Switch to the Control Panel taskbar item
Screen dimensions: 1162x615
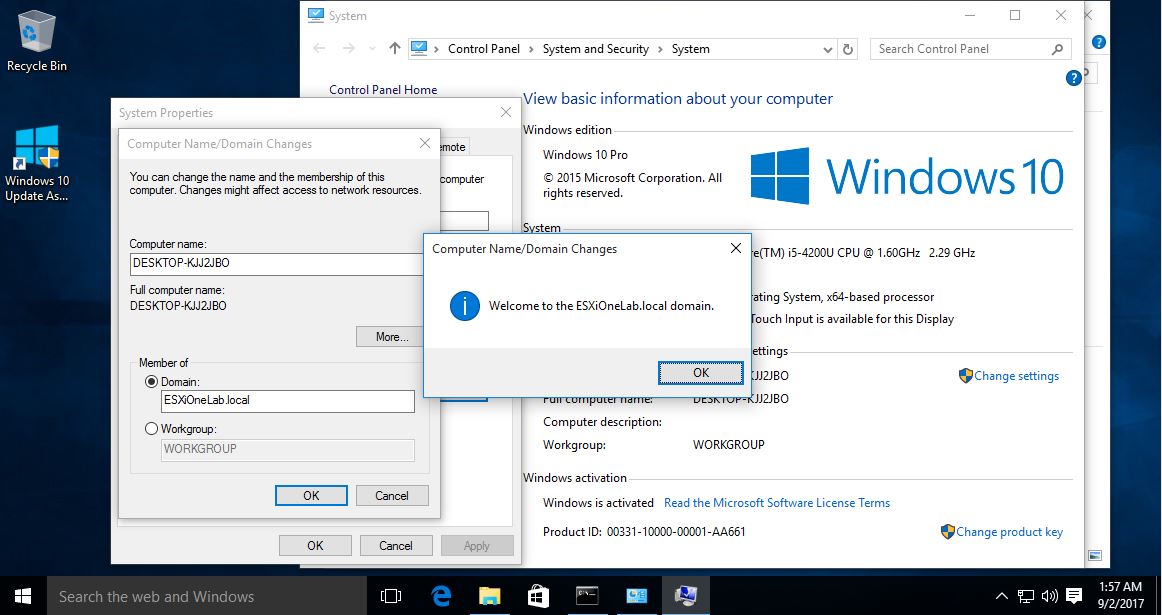[x=637, y=596]
